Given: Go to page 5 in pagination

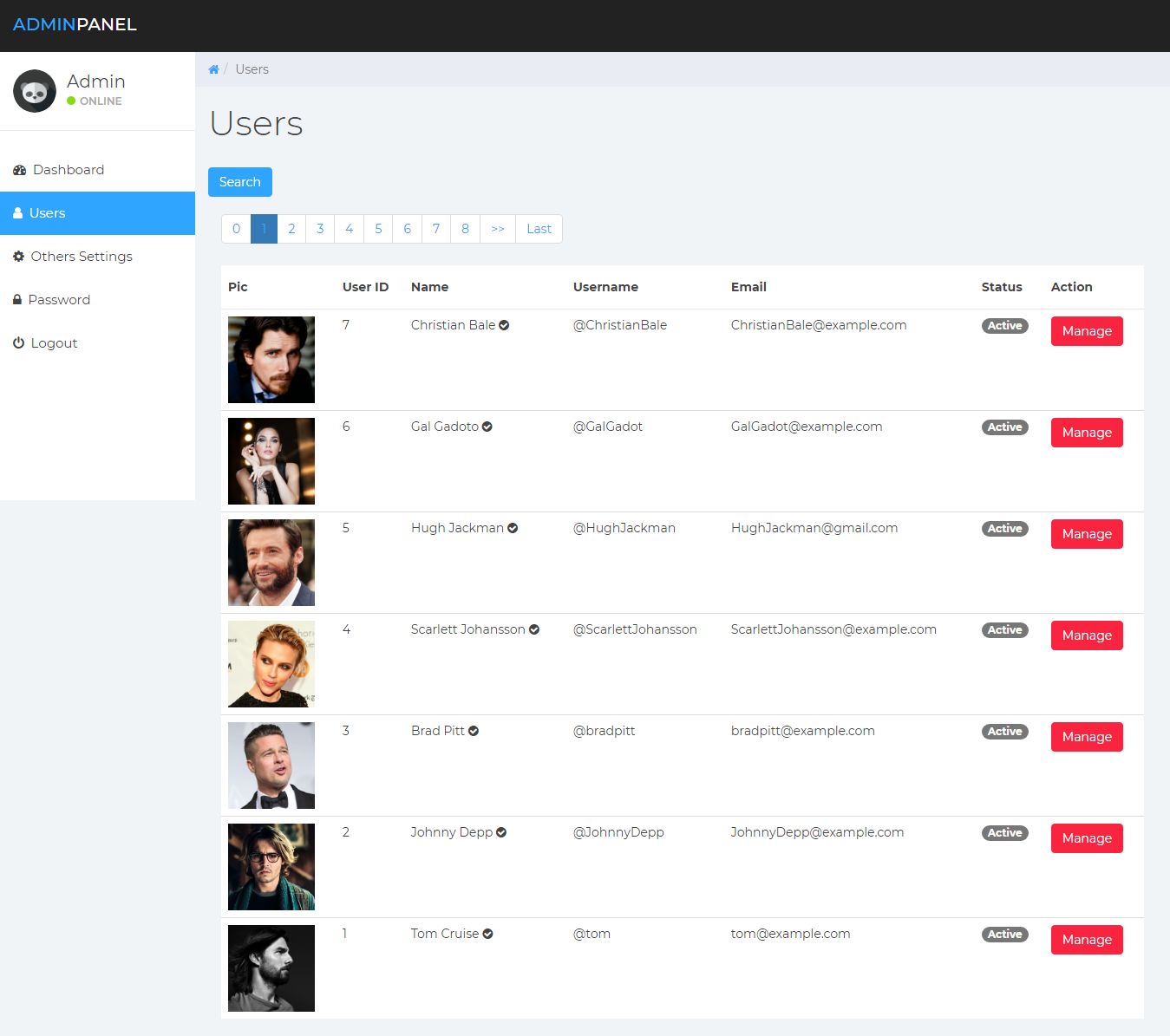Looking at the screenshot, I should point(378,229).
